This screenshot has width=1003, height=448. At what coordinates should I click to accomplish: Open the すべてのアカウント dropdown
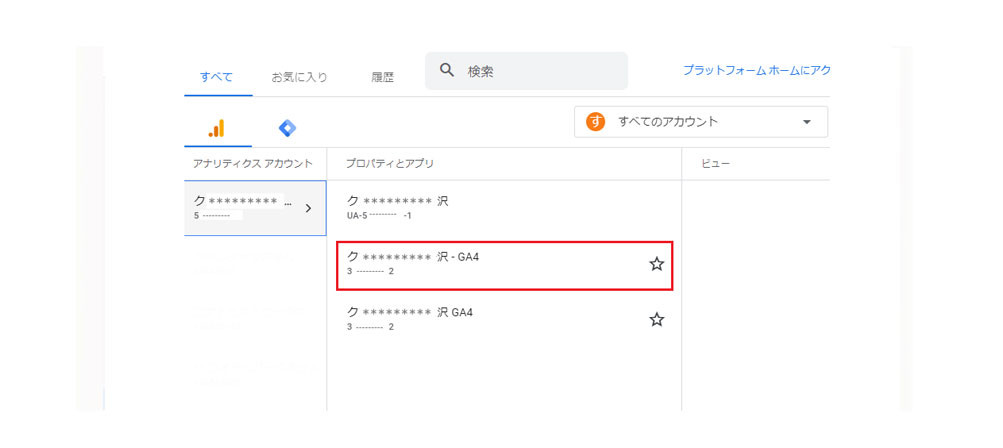(701, 122)
